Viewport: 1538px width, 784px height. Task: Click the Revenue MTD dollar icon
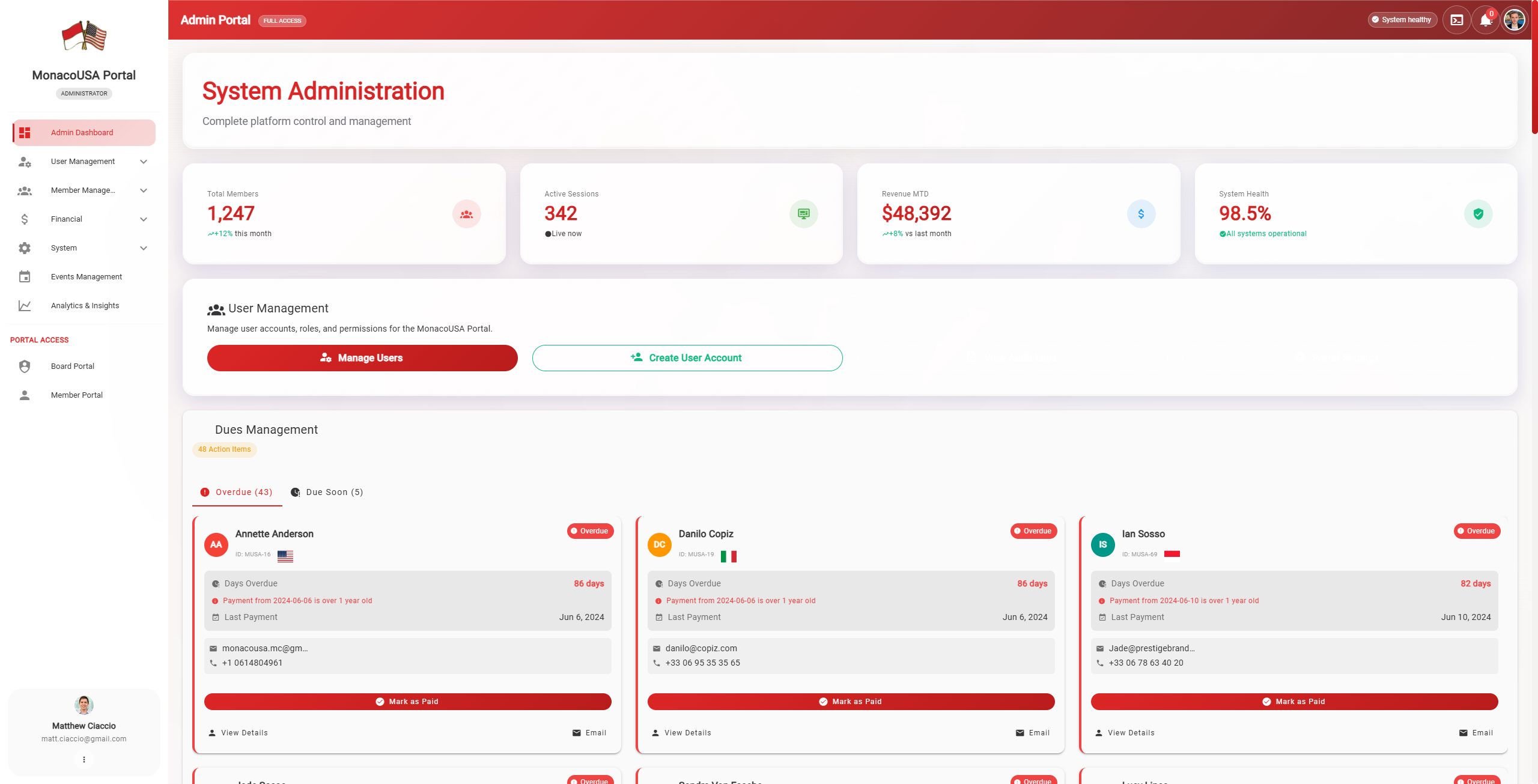1140,214
